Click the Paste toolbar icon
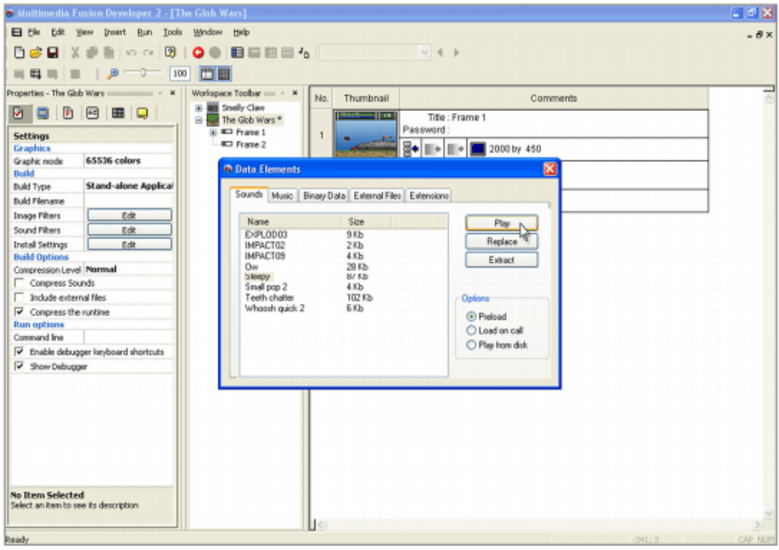Viewport: 779px width, 550px height. (x=109, y=53)
